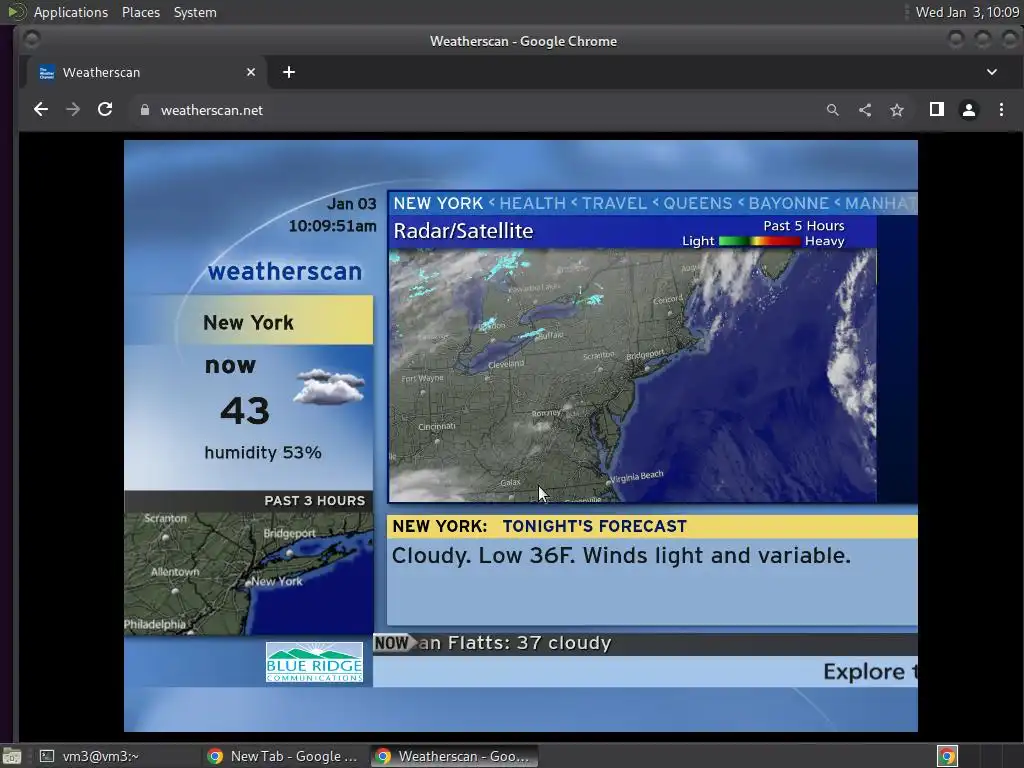Bookmark this page with the star icon

pyautogui.click(x=897, y=110)
